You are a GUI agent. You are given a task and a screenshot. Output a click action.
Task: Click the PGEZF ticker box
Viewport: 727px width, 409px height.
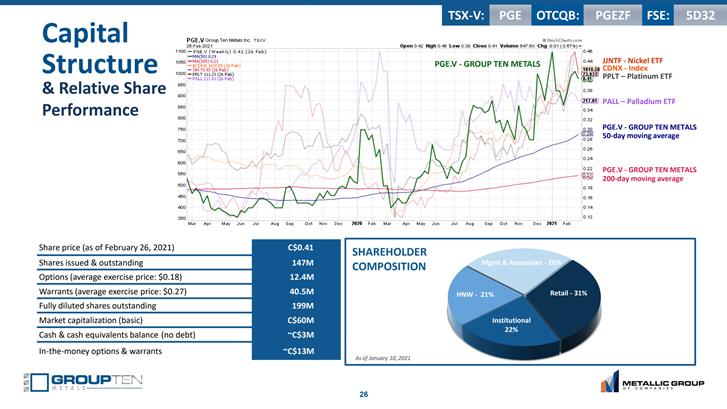click(613, 15)
